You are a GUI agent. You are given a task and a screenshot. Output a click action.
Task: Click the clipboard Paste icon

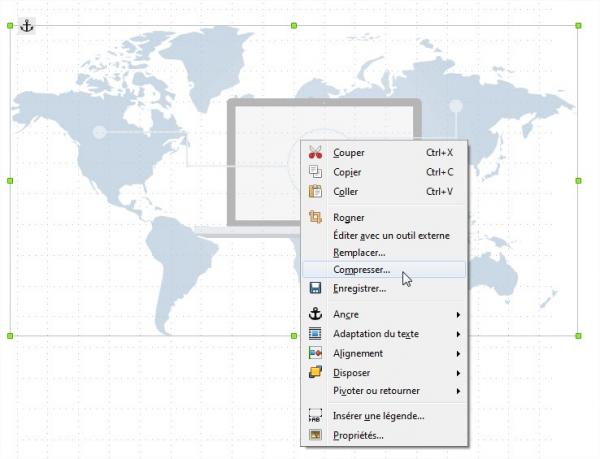(x=315, y=191)
